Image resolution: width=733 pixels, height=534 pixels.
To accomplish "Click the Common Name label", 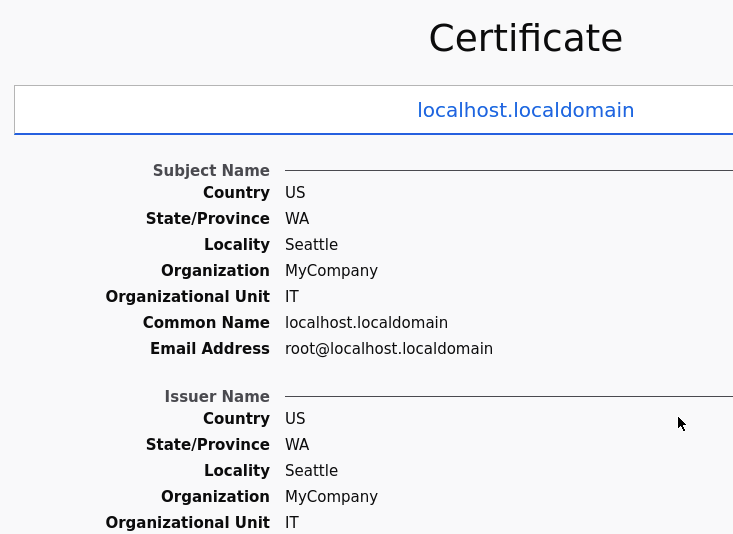I will [x=206, y=323].
